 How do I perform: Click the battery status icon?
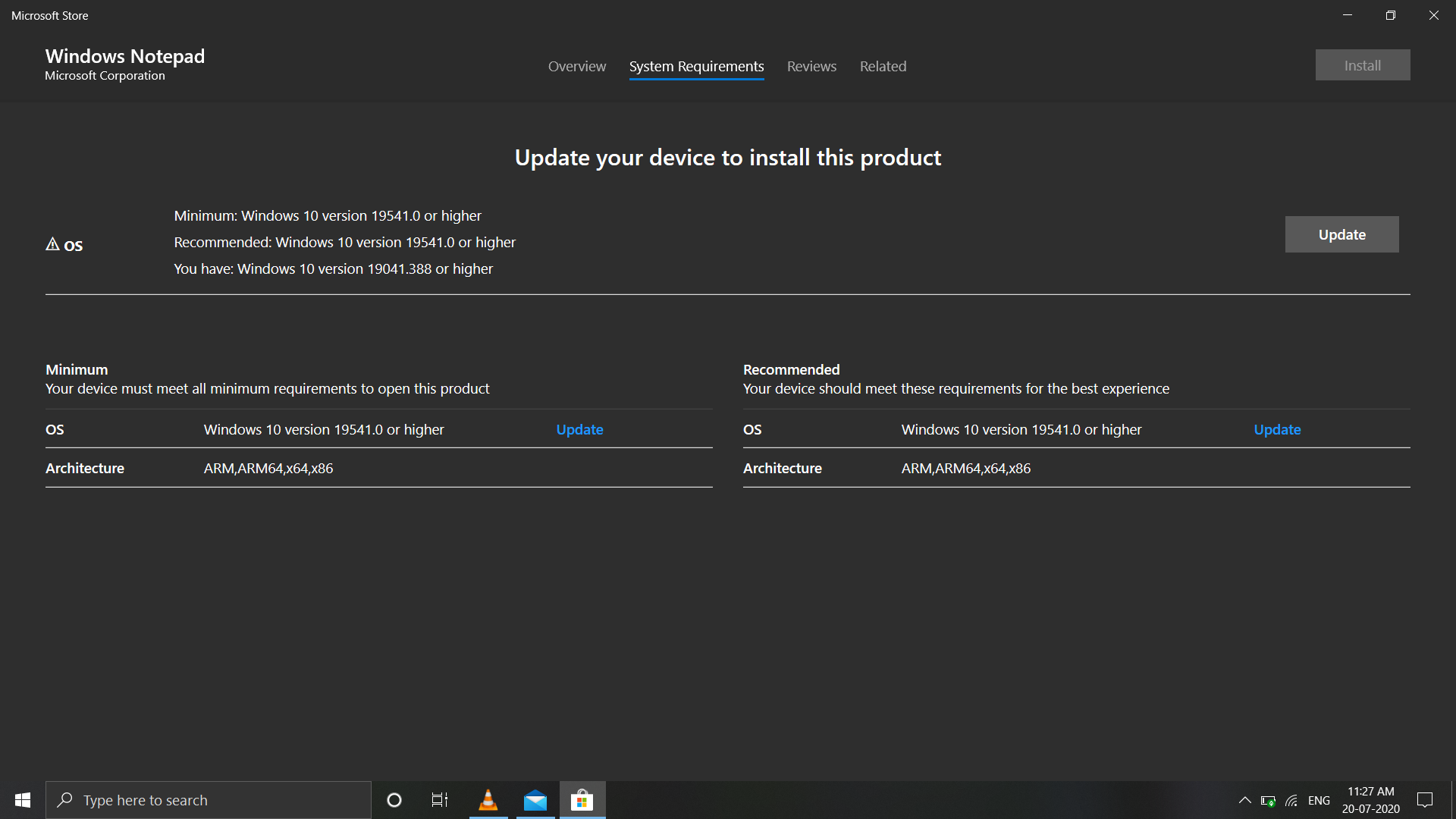point(1268,801)
